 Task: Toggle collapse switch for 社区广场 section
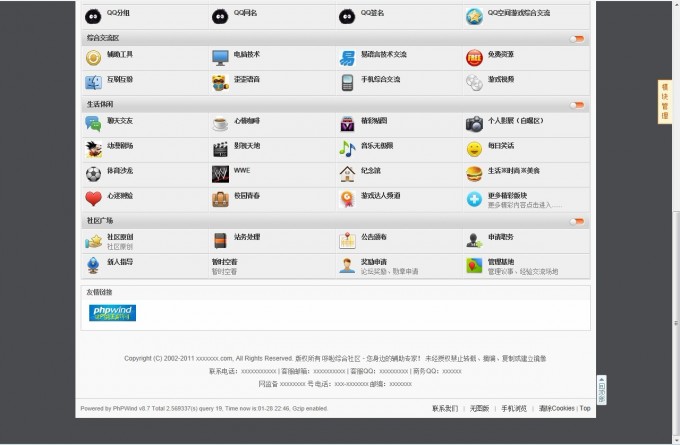577,222
